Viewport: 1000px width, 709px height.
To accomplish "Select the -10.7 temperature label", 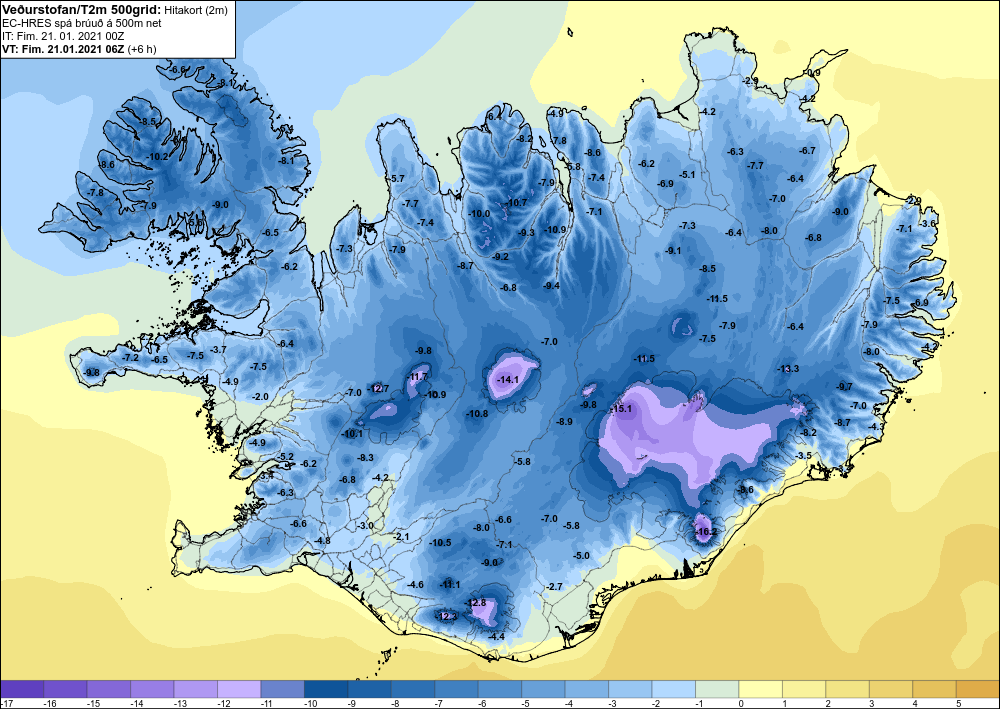I will point(516,203).
